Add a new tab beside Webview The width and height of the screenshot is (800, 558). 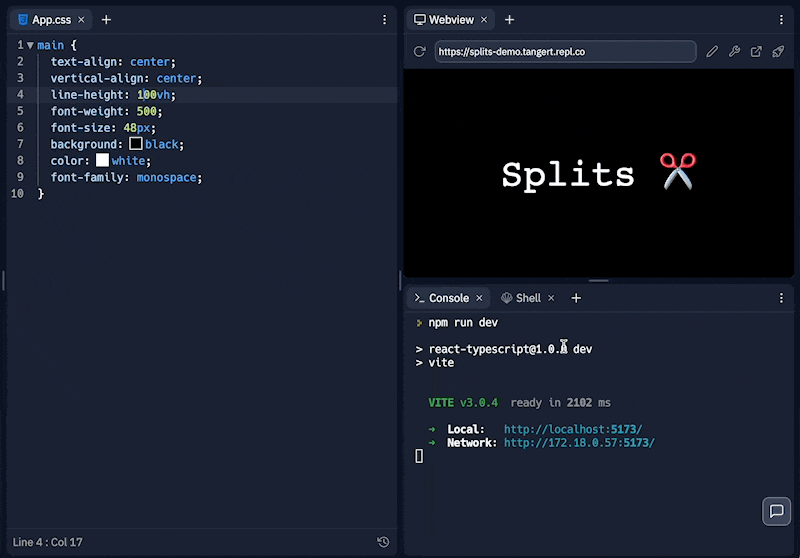tap(509, 20)
